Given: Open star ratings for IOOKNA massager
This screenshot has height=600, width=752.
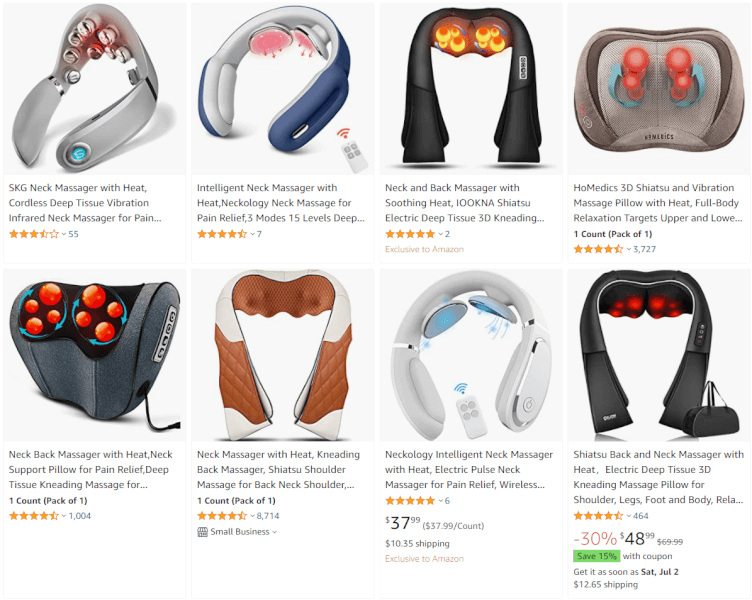Looking at the screenshot, I should point(411,234).
